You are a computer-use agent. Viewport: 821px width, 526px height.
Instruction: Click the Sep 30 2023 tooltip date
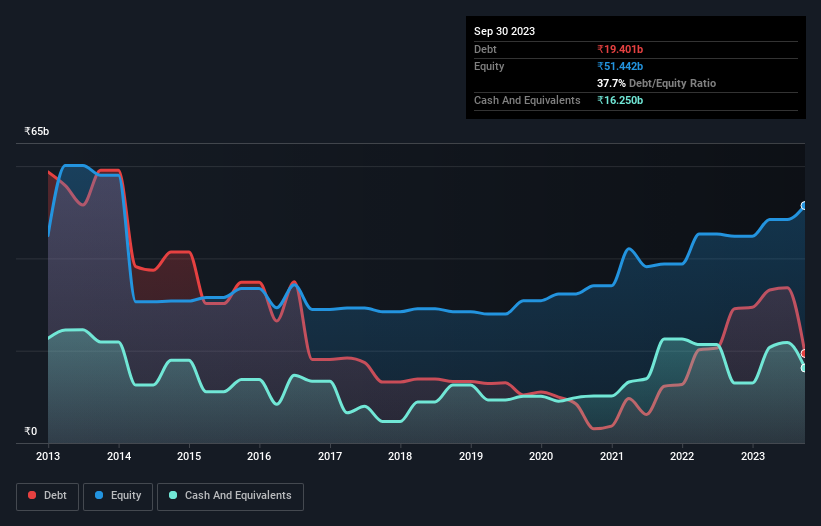click(504, 31)
